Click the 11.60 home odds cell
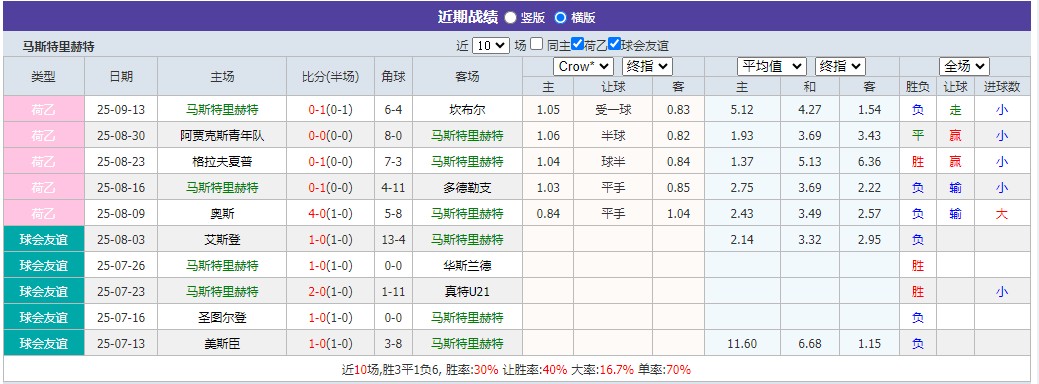The height and width of the screenshot is (384, 1039). [x=743, y=344]
